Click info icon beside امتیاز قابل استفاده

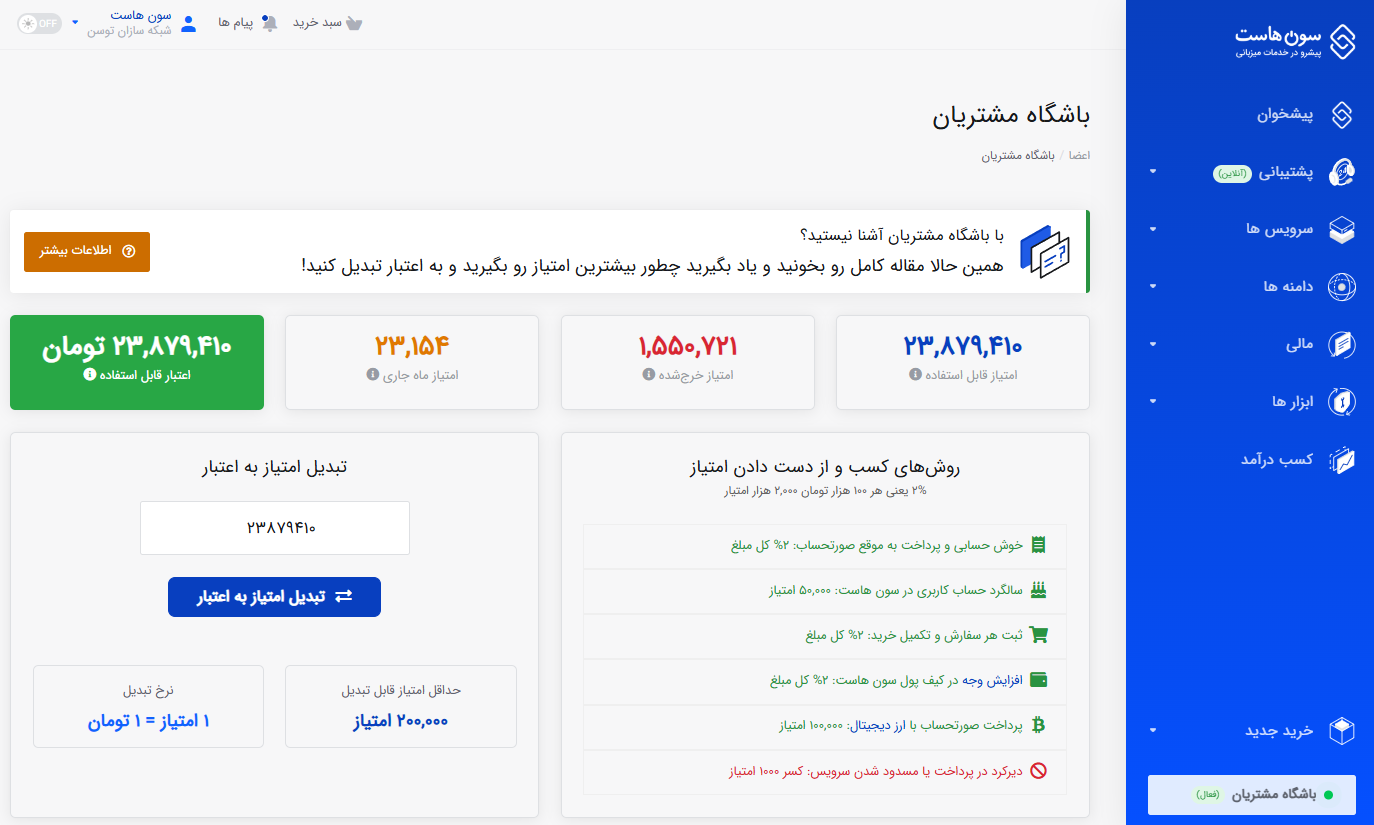coord(915,375)
